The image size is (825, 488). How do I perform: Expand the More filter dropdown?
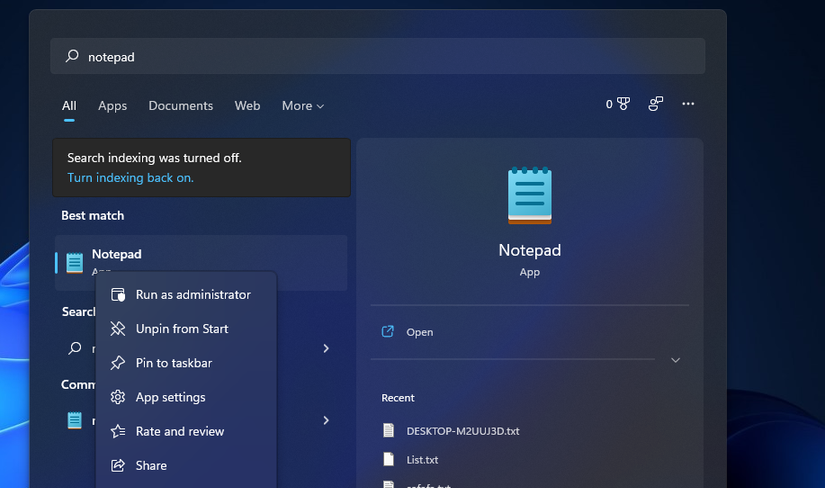coord(303,106)
